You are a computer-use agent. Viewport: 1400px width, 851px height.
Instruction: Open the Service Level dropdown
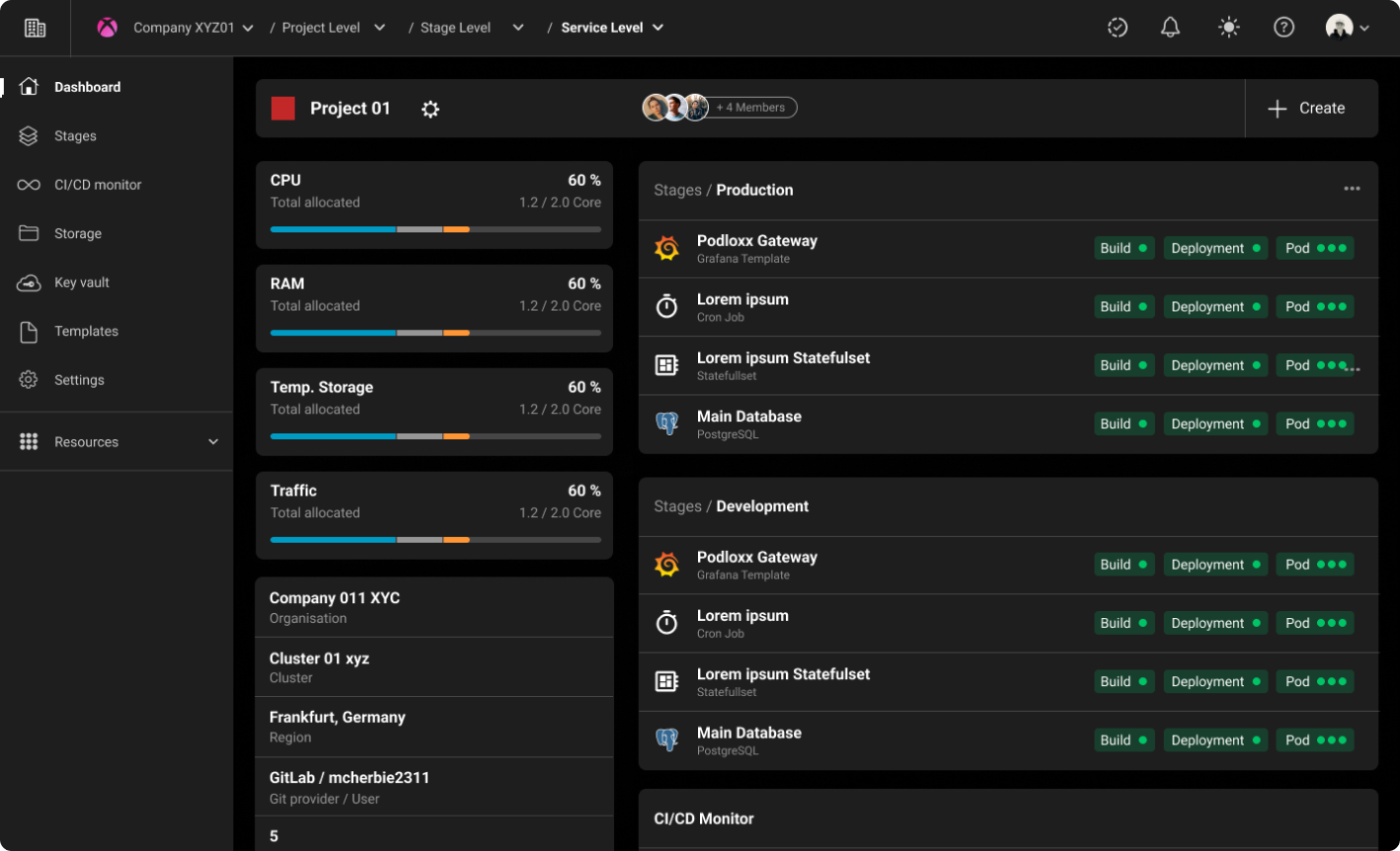click(660, 28)
